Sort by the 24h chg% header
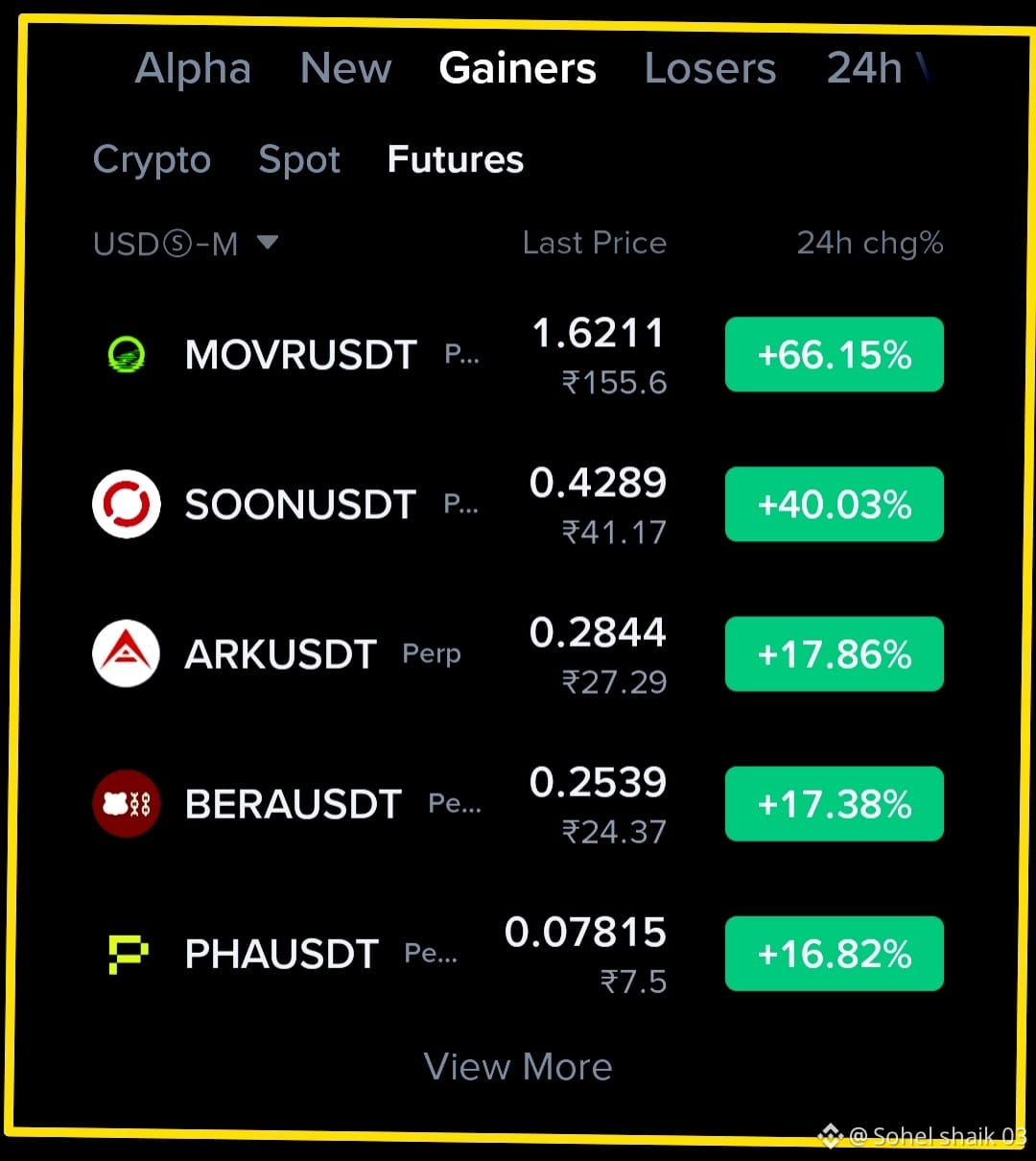Screen dimensions: 1036x1161 [x=870, y=244]
